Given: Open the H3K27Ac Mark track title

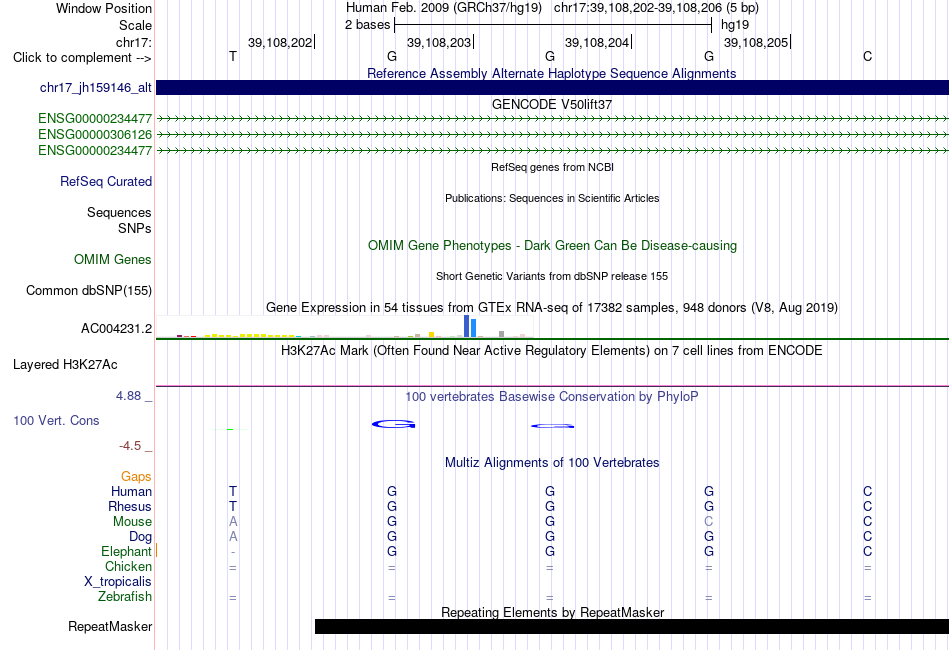Looking at the screenshot, I should click(x=552, y=351).
